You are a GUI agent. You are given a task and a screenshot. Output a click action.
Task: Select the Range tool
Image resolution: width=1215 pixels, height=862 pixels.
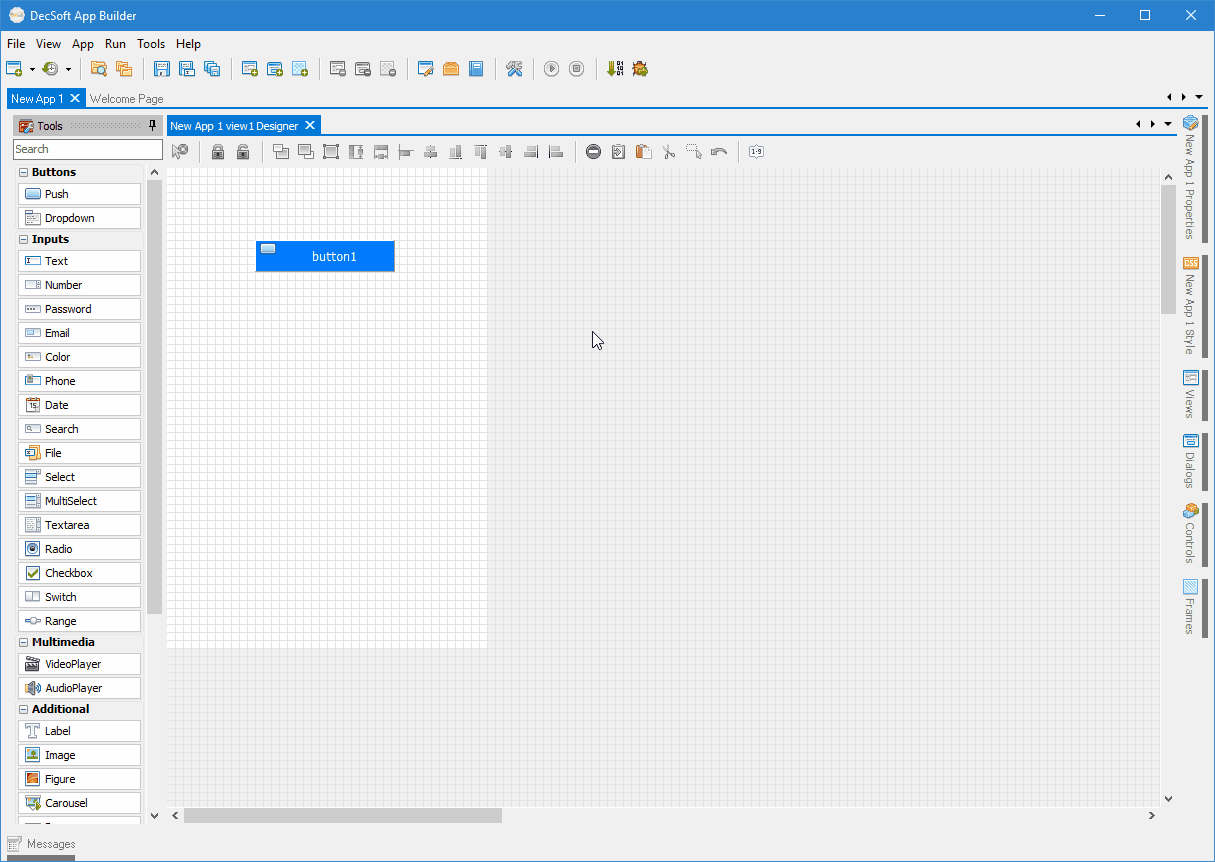(x=79, y=621)
